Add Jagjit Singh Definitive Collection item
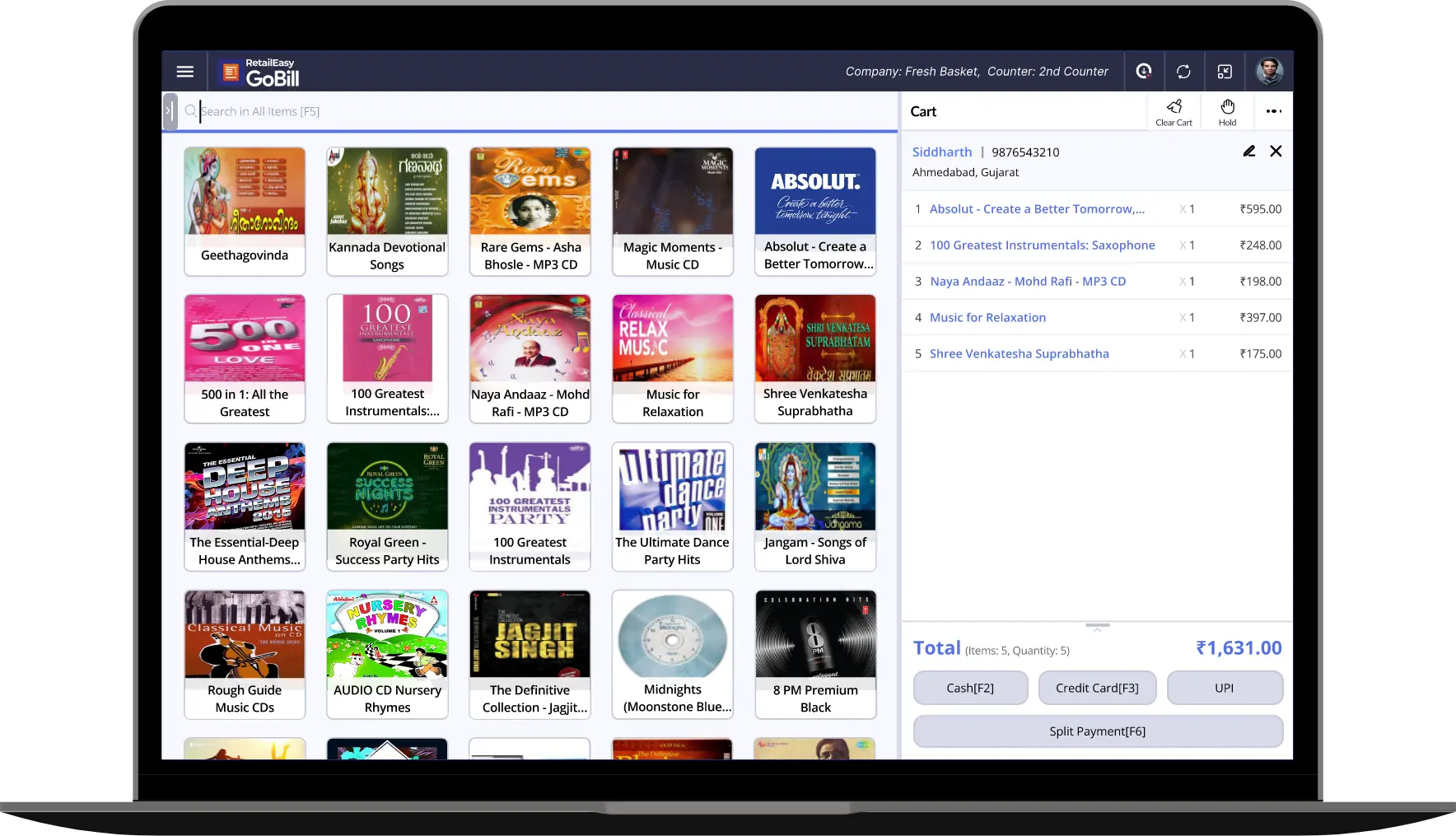Image resolution: width=1456 pixels, height=836 pixels. pyautogui.click(x=530, y=654)
